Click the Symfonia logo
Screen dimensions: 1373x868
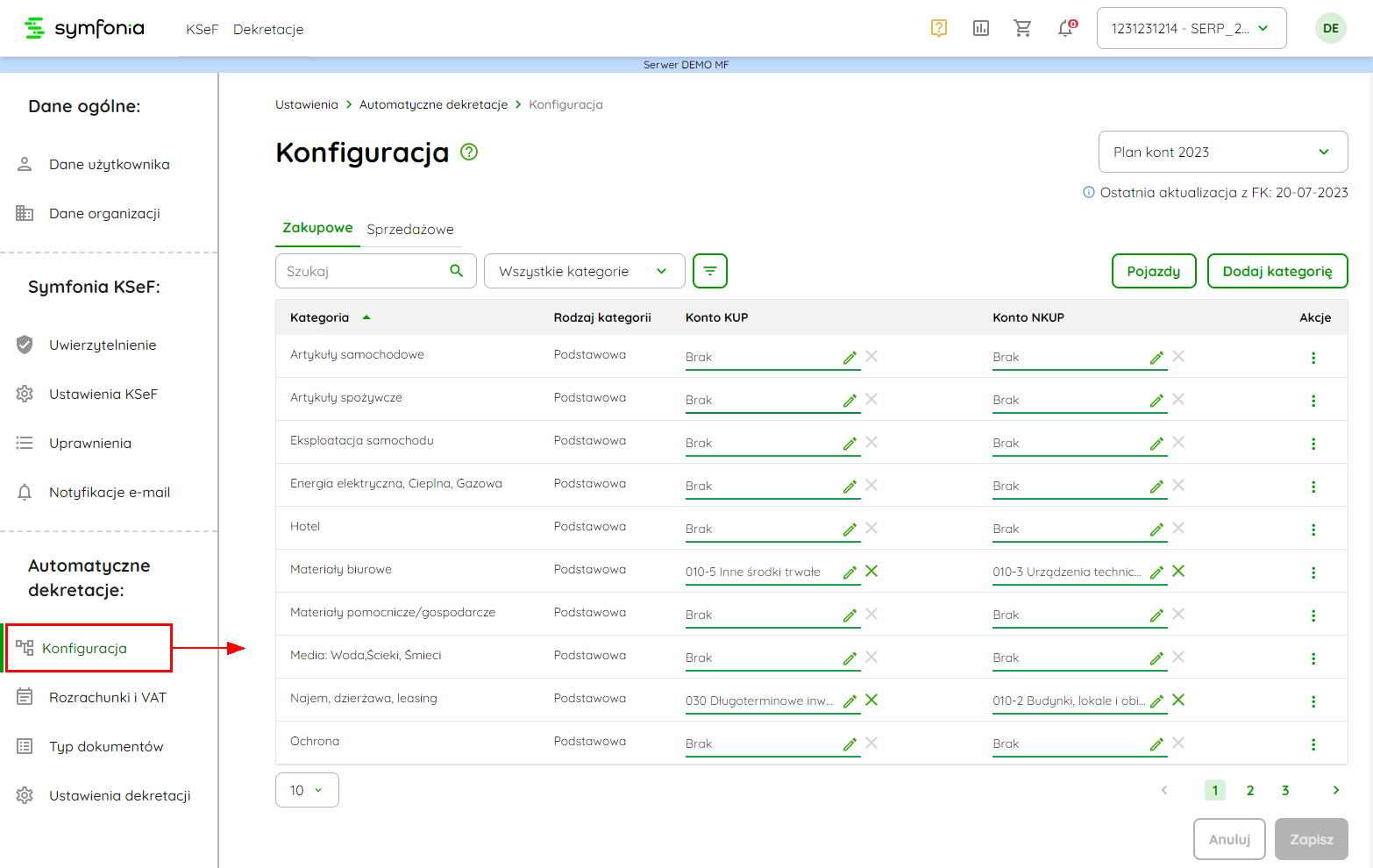coord(84,28)
